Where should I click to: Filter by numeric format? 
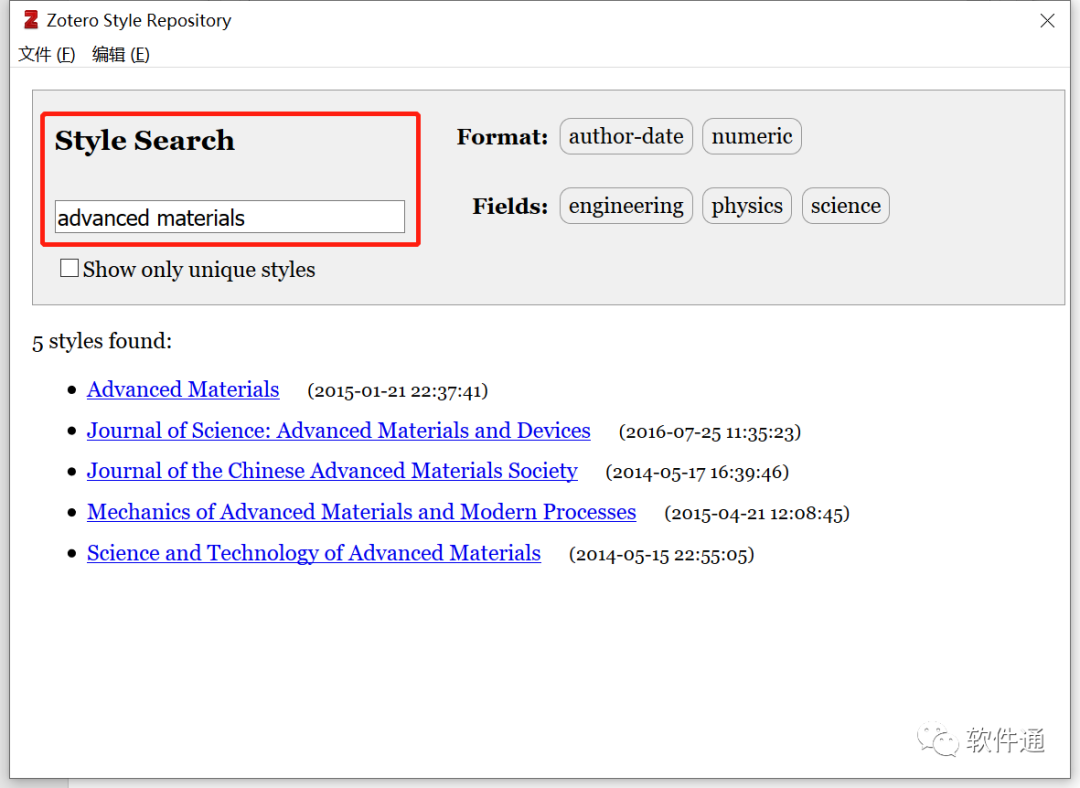(x=751, y=136)
